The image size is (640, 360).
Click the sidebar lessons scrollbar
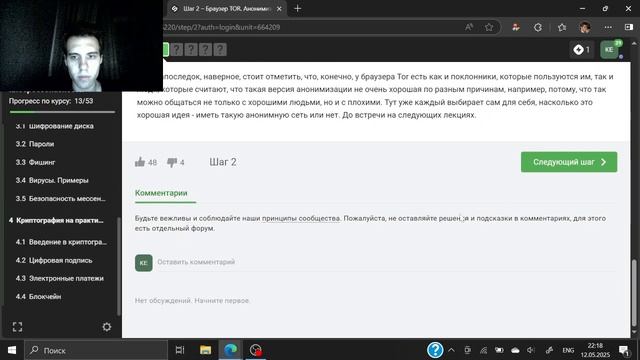[x=118, y=266]
